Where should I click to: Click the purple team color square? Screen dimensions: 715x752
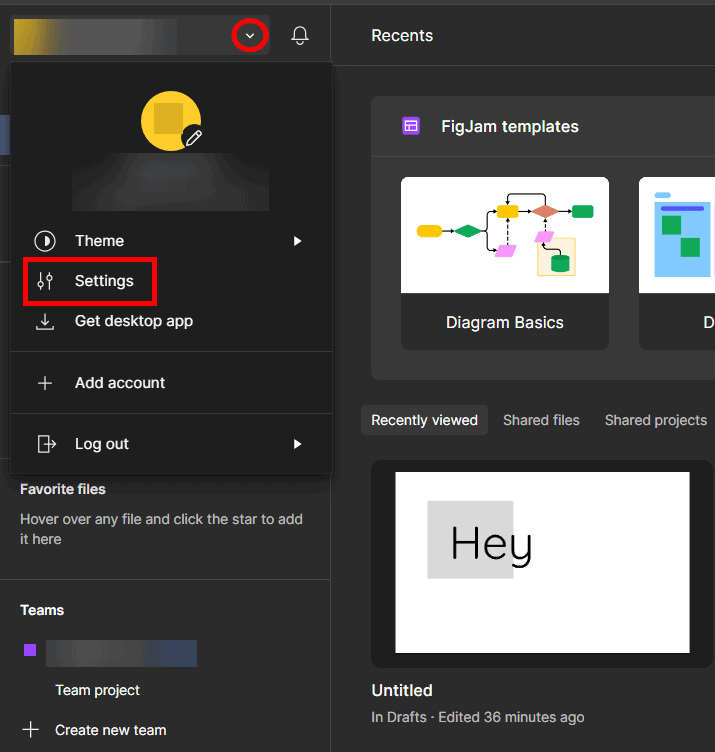(30, 650)
